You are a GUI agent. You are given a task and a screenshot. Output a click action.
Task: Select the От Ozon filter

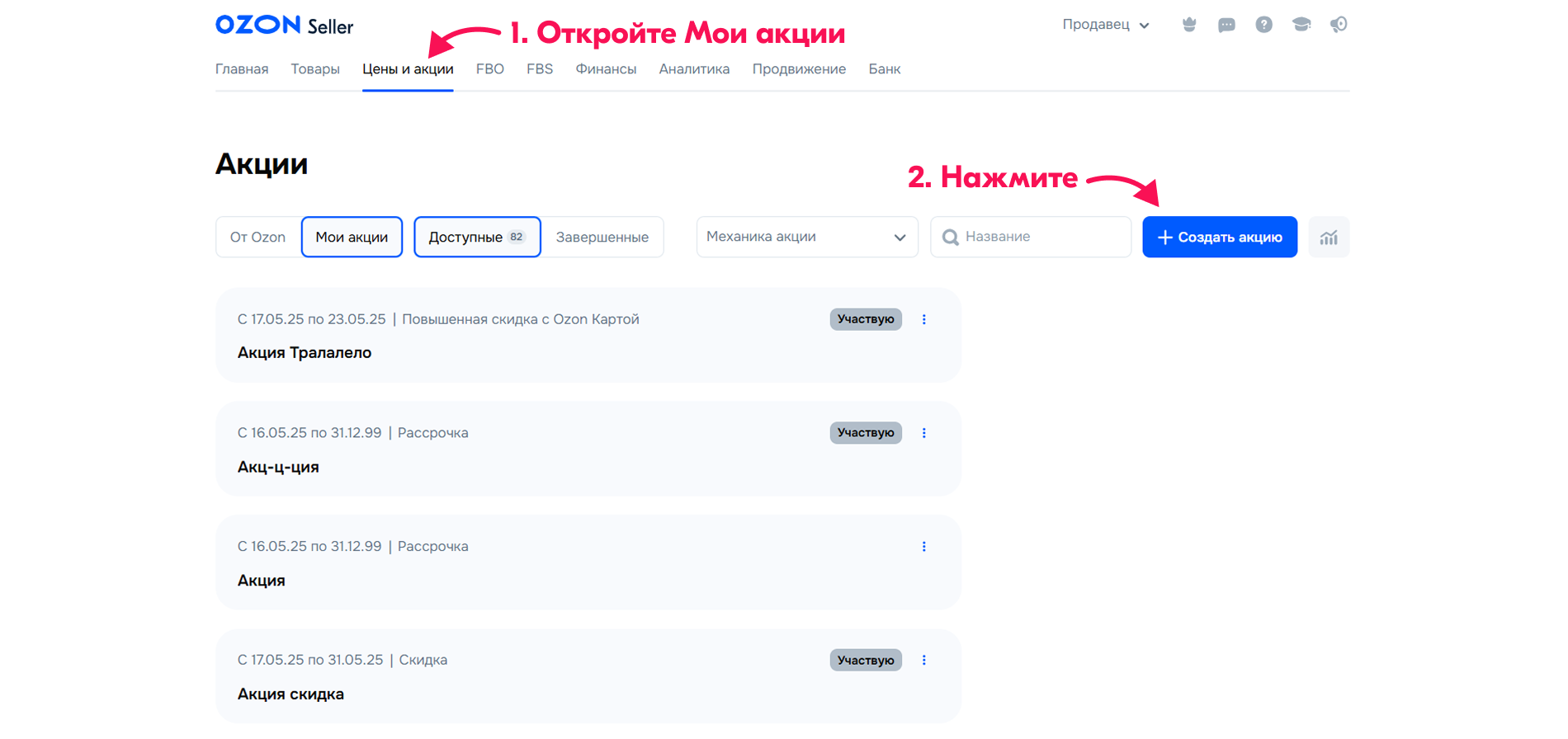(x=258, y=237)
